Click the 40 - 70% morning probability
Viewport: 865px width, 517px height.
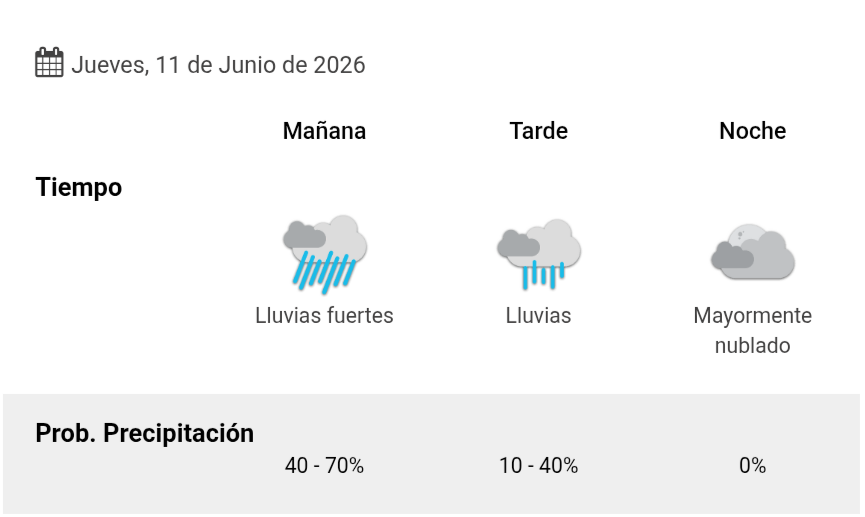(x=324, y=466)
